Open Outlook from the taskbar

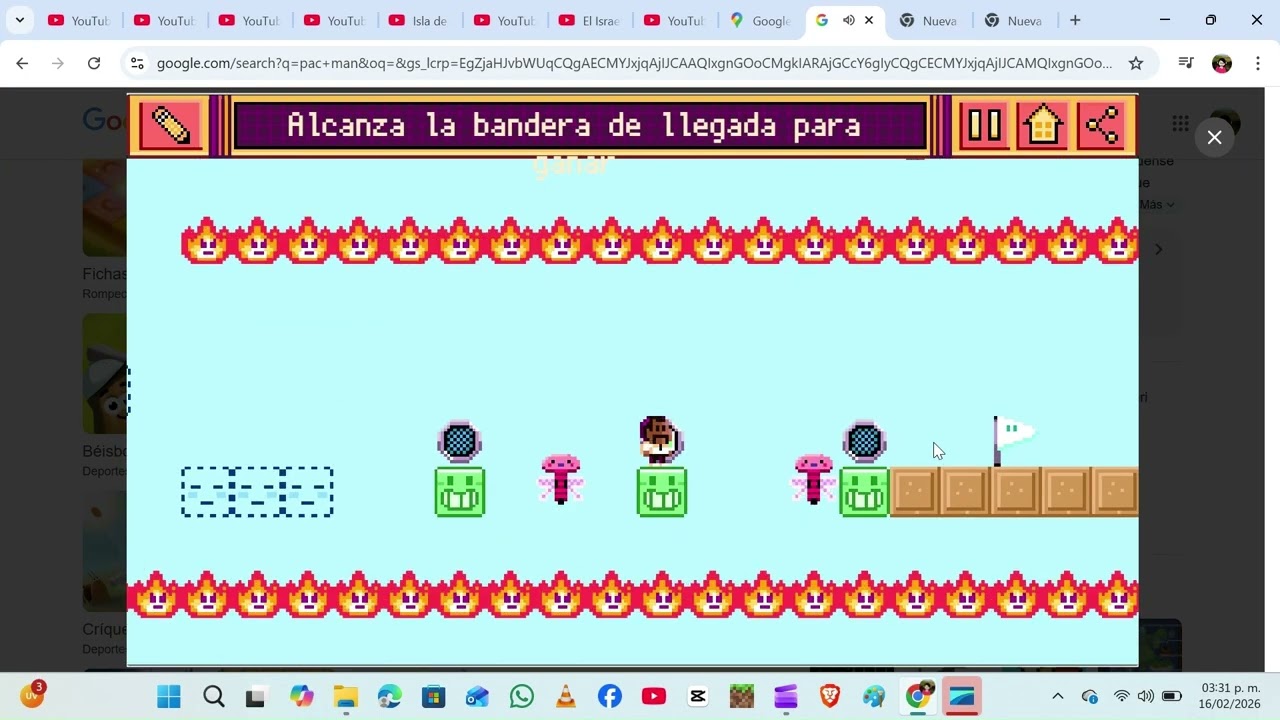point(477,696)
